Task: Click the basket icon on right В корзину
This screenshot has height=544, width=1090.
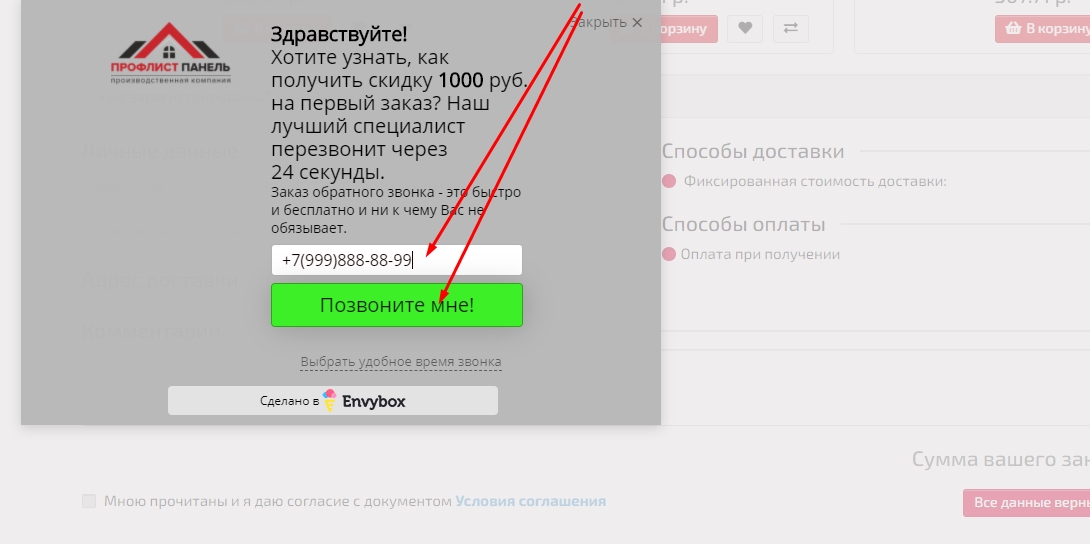Action: (1013, 28)
